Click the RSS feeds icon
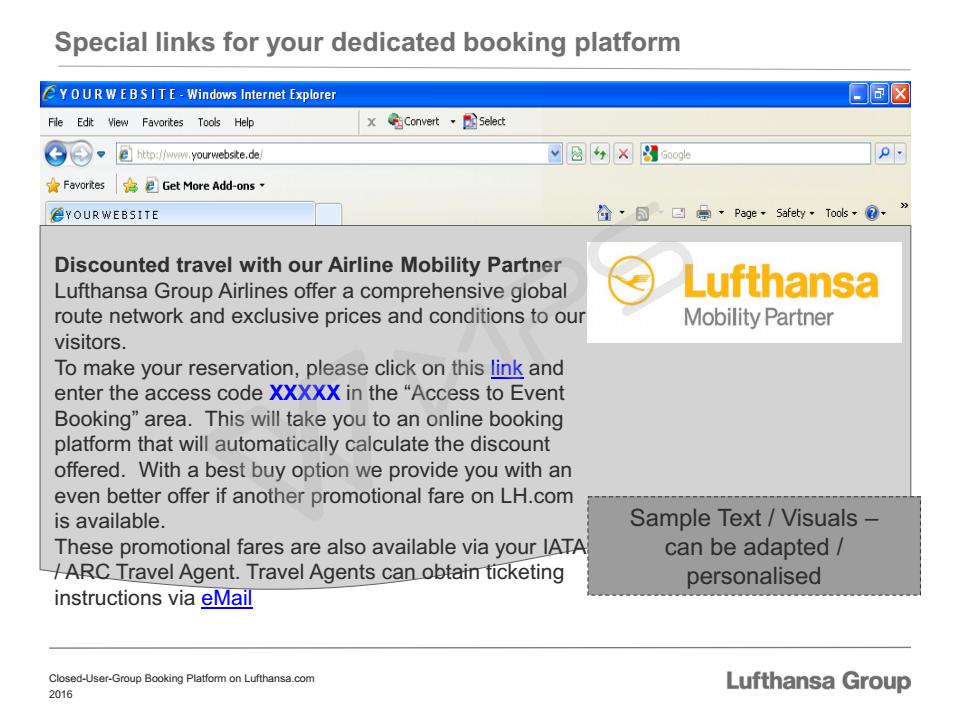 (642, 214)
